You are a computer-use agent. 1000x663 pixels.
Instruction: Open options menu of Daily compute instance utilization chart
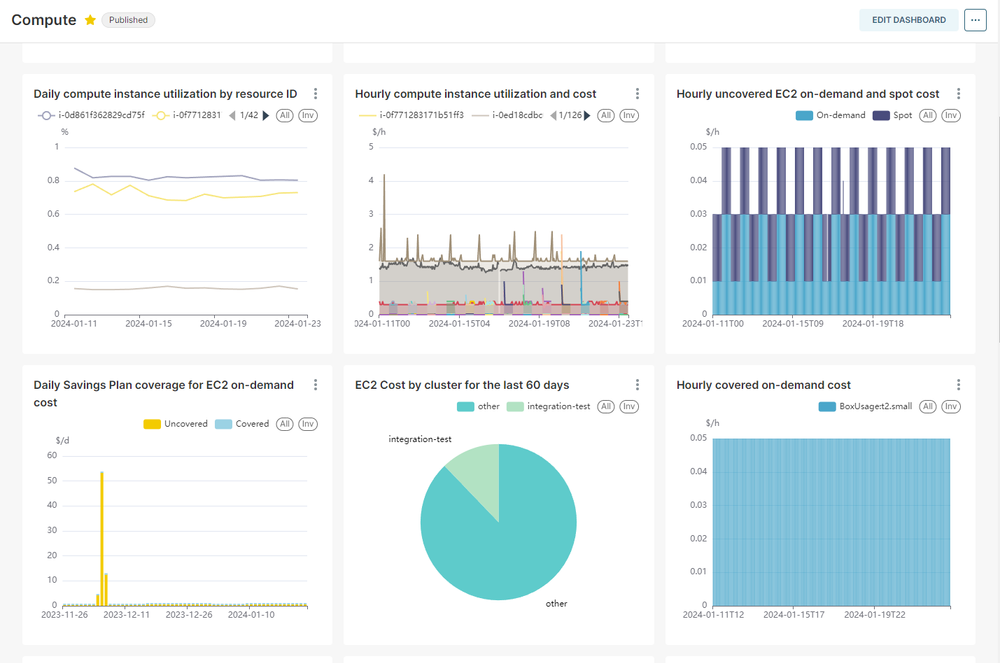click(316, 94)
